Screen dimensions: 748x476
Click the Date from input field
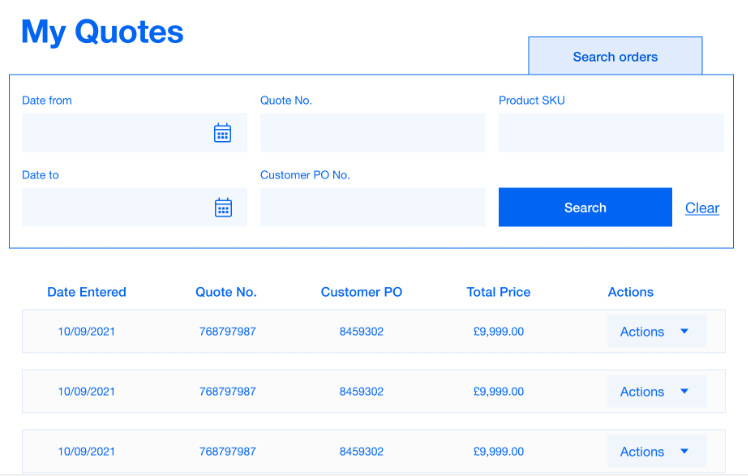[115, 133]
